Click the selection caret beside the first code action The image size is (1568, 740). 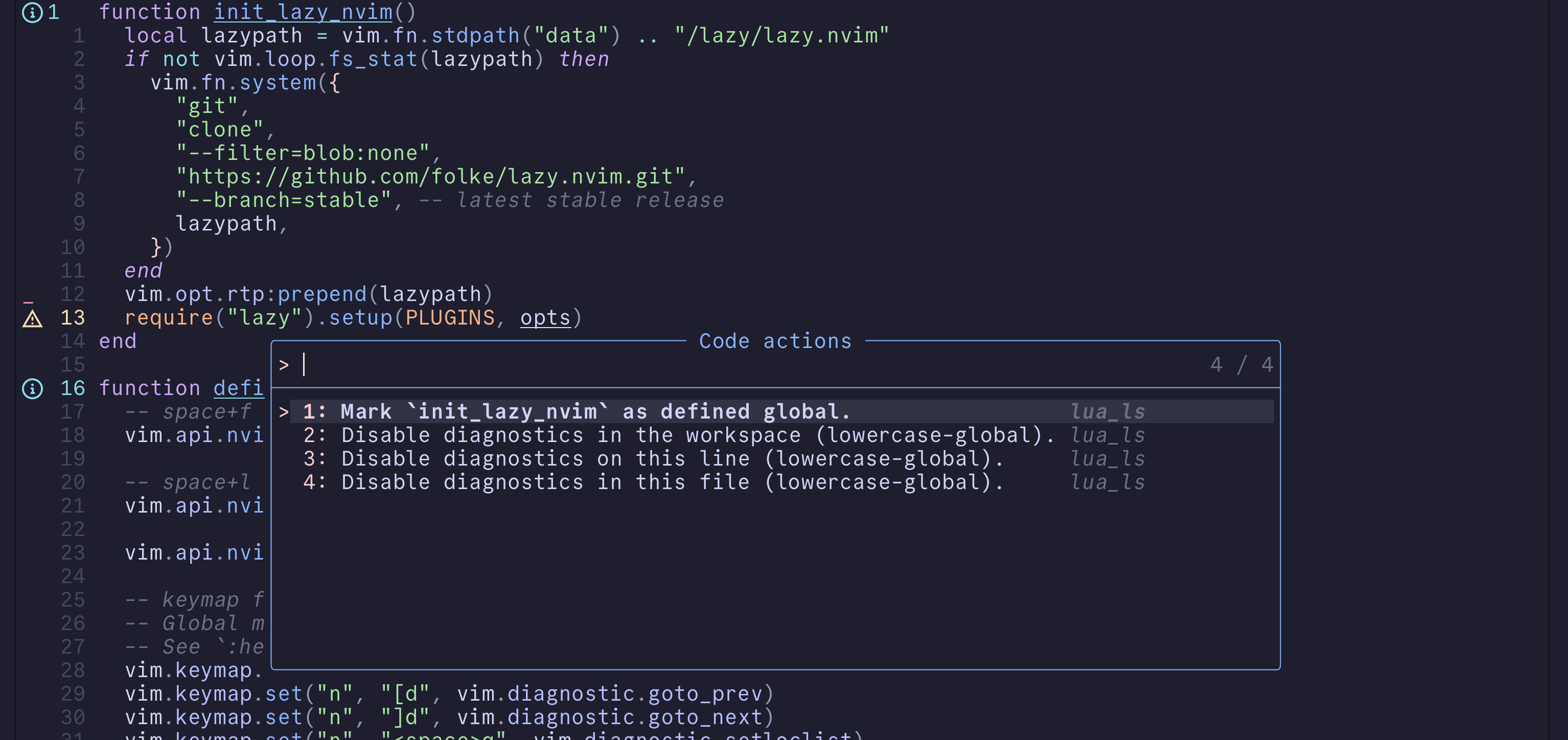pos(284,412)
